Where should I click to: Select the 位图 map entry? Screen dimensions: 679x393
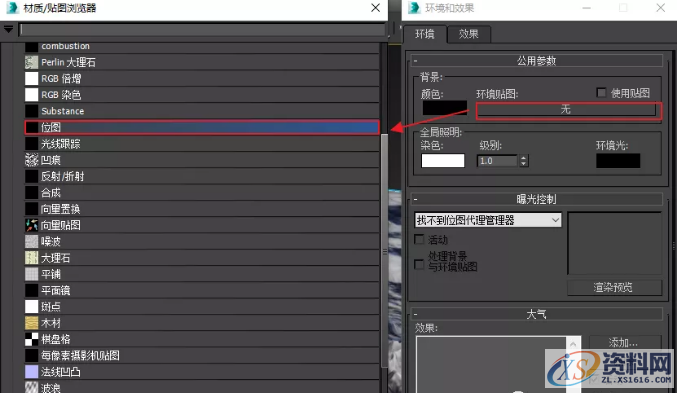(202, 127)
